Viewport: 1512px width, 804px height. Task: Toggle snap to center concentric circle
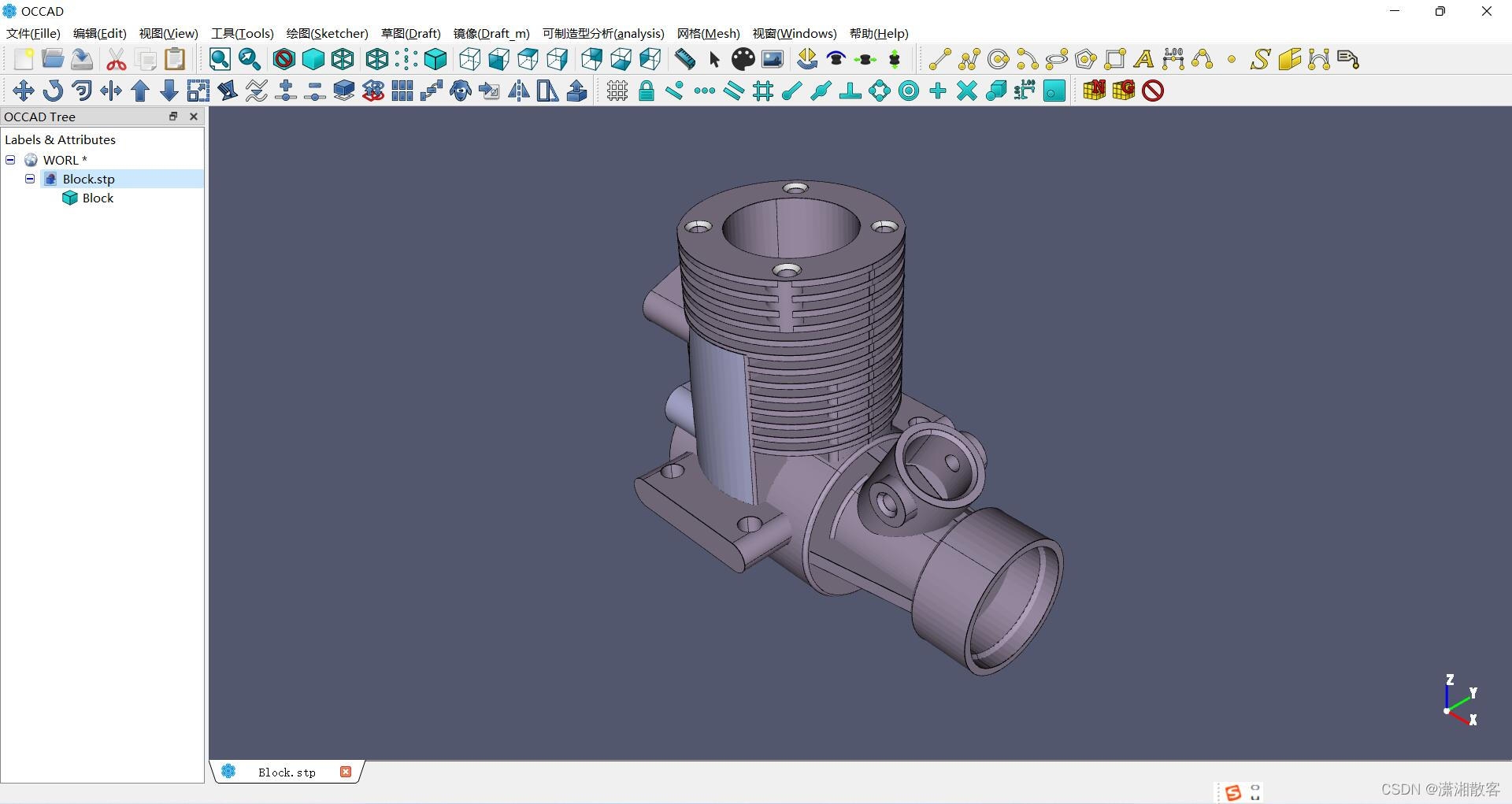(x=909, y=91)
